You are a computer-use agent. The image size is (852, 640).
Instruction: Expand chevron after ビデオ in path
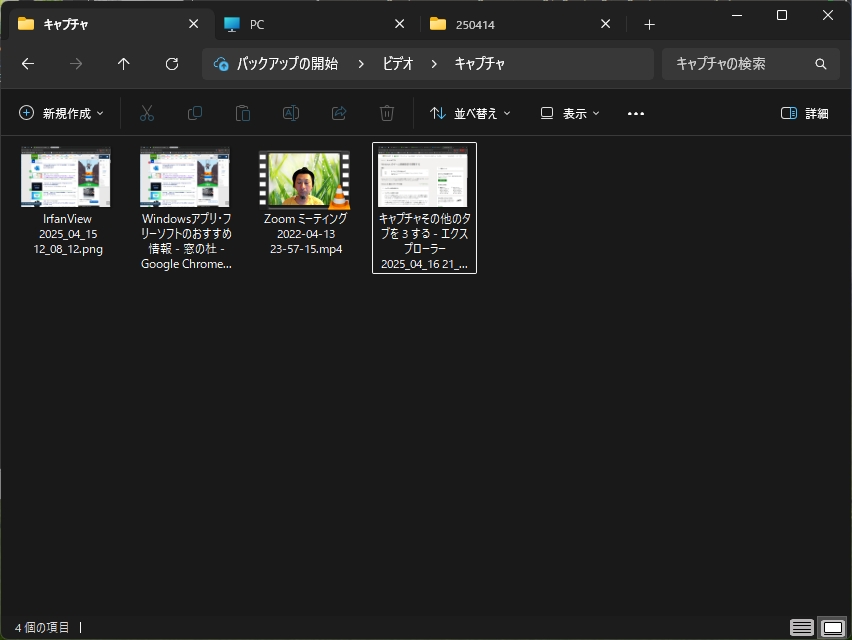[x=434, y=64]
